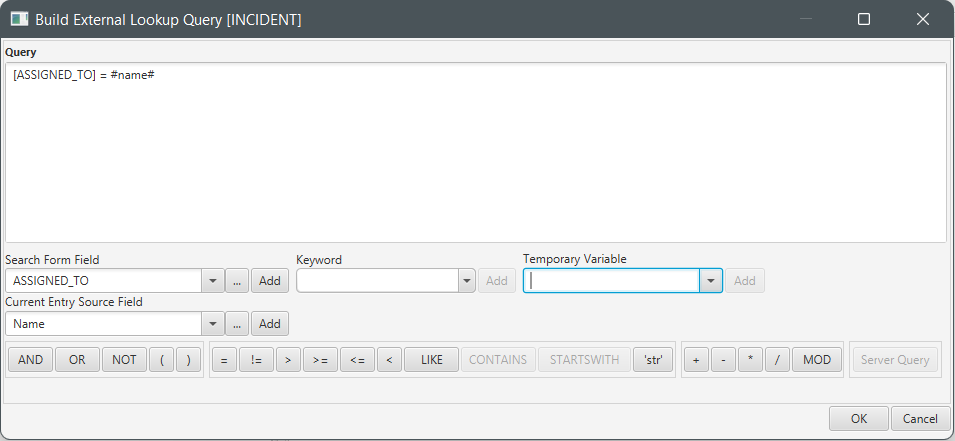This screenshot has width=955, height=441.
Task: Insert a 'str' string literal
Action: [653, 360]
